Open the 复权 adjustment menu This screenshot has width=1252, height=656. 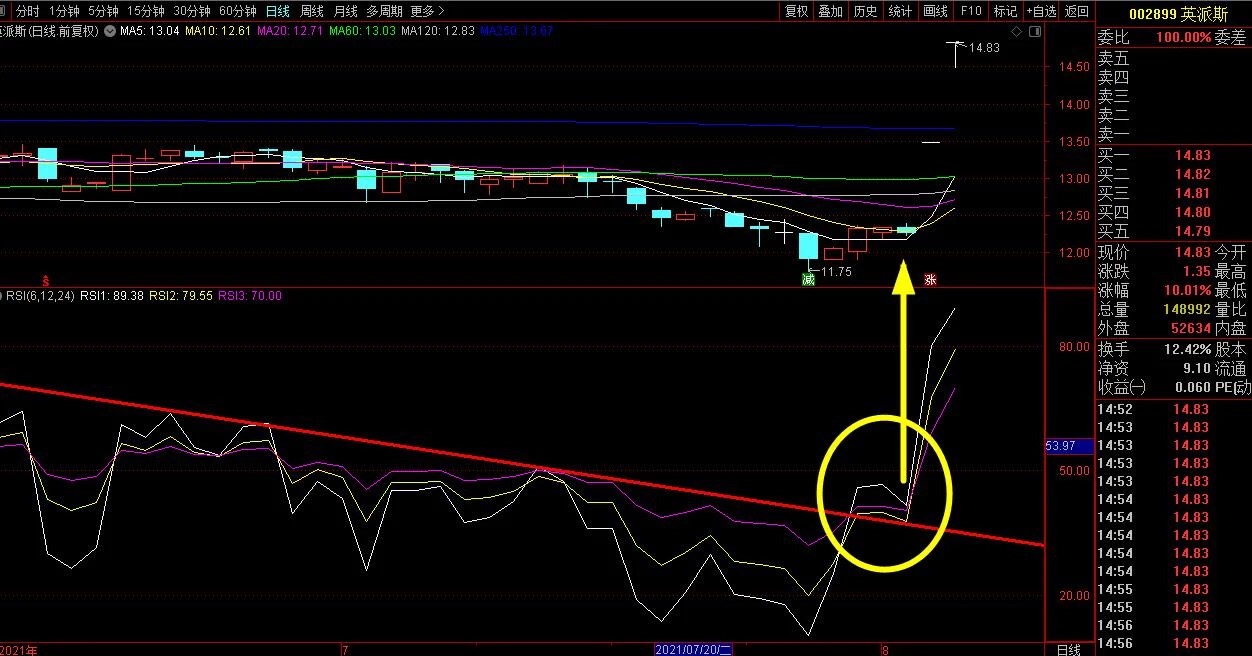pyautogui.click(x=796, y=11)
